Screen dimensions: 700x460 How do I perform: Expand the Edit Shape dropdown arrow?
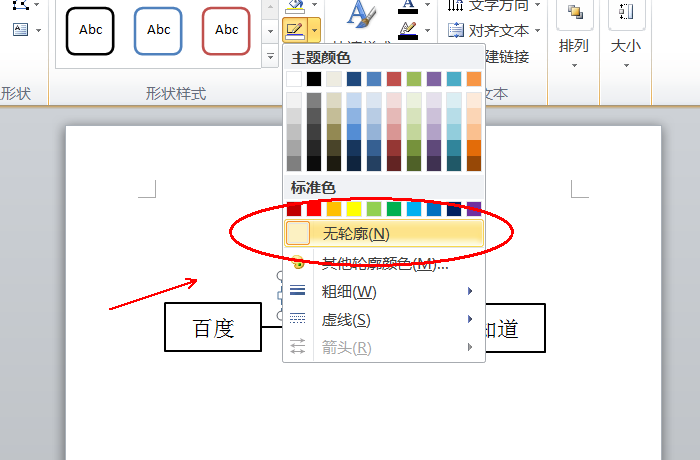[38, 4]
